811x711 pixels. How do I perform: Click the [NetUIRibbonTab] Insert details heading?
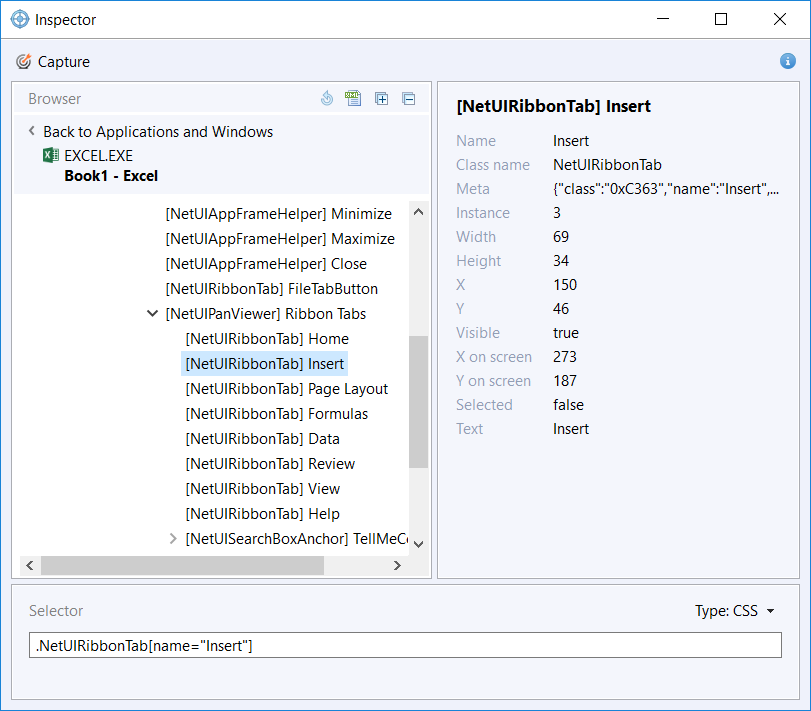point(553,106)
